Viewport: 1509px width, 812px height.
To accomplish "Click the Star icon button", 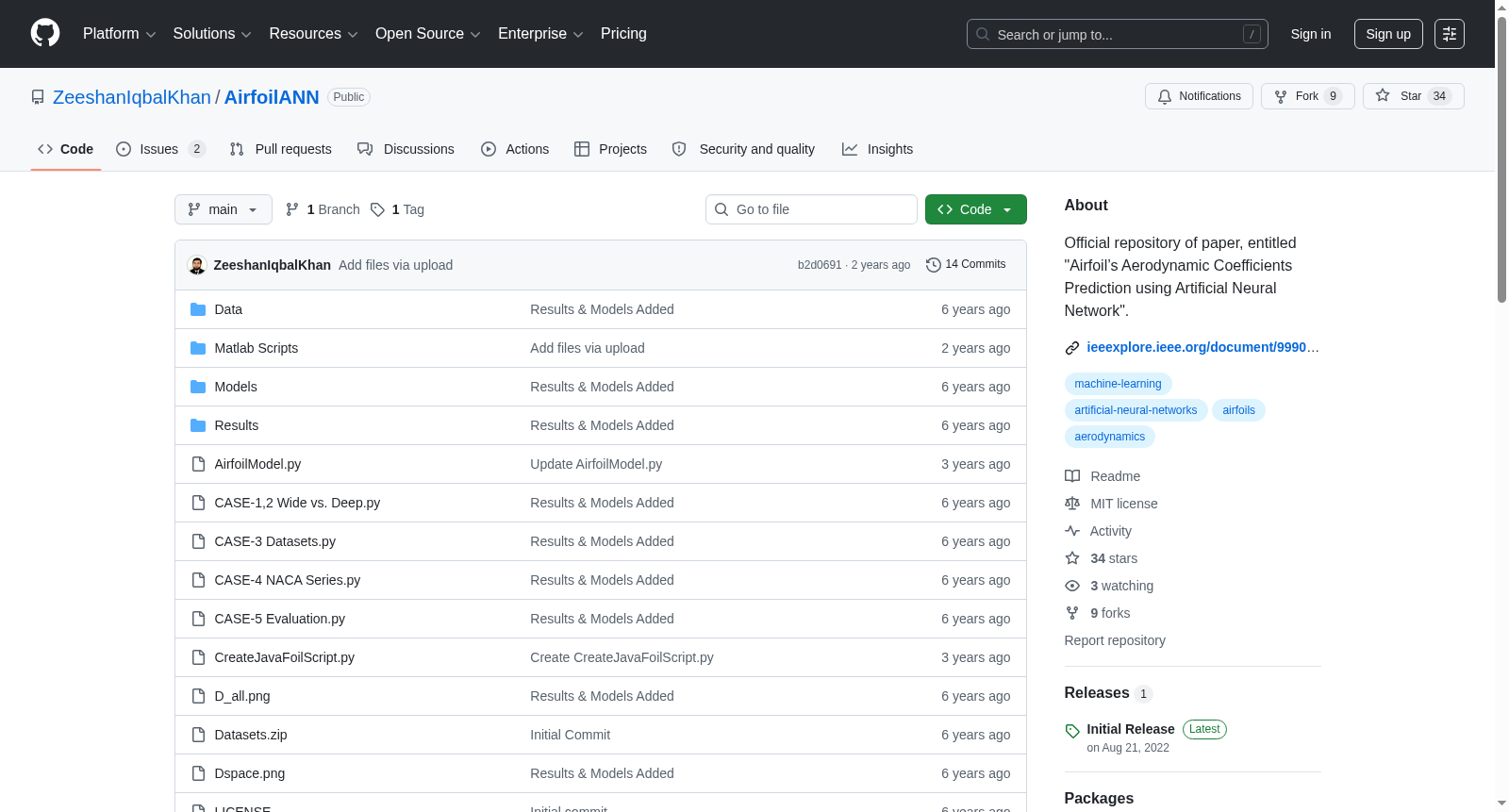I will tap(1383, 96).
